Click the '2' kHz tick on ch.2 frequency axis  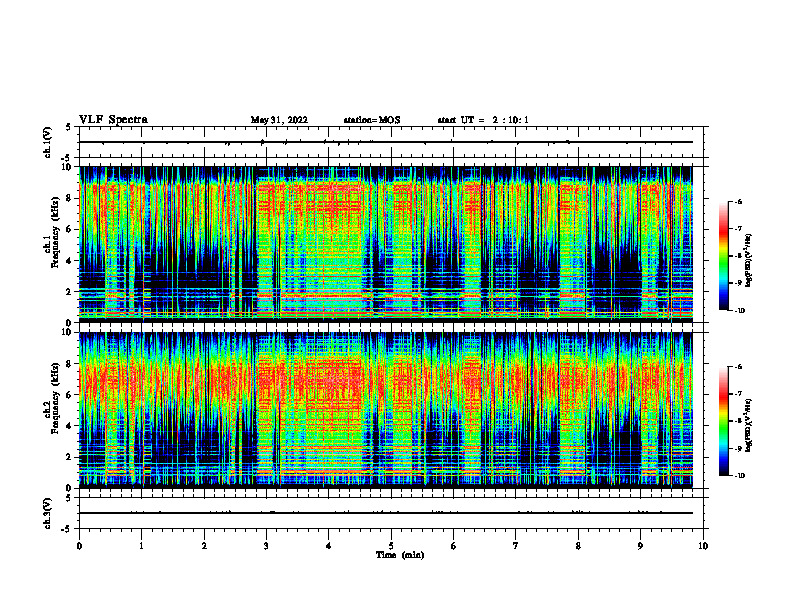pyautogui.click(x=70, y=457)
